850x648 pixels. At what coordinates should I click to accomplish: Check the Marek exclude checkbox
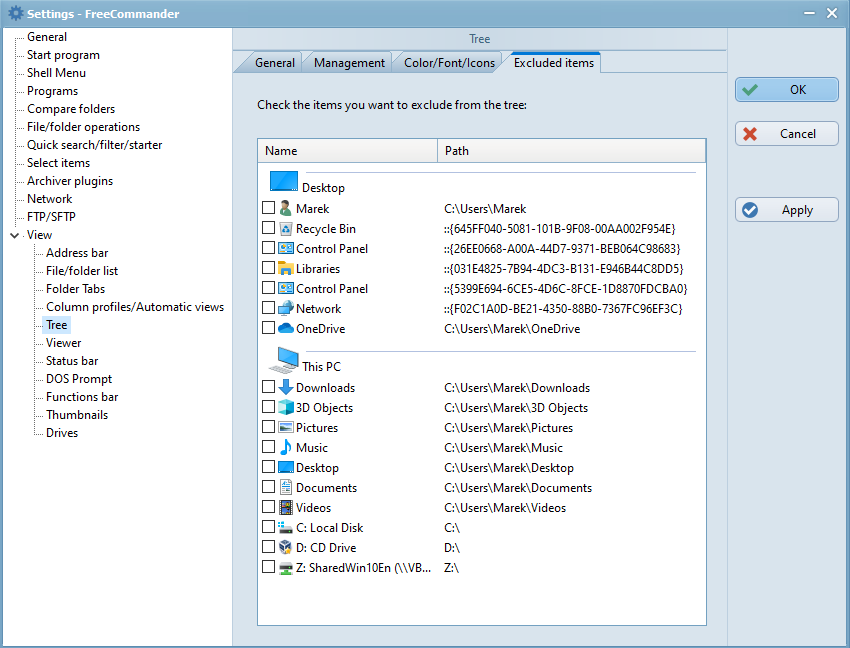point(268,208)
